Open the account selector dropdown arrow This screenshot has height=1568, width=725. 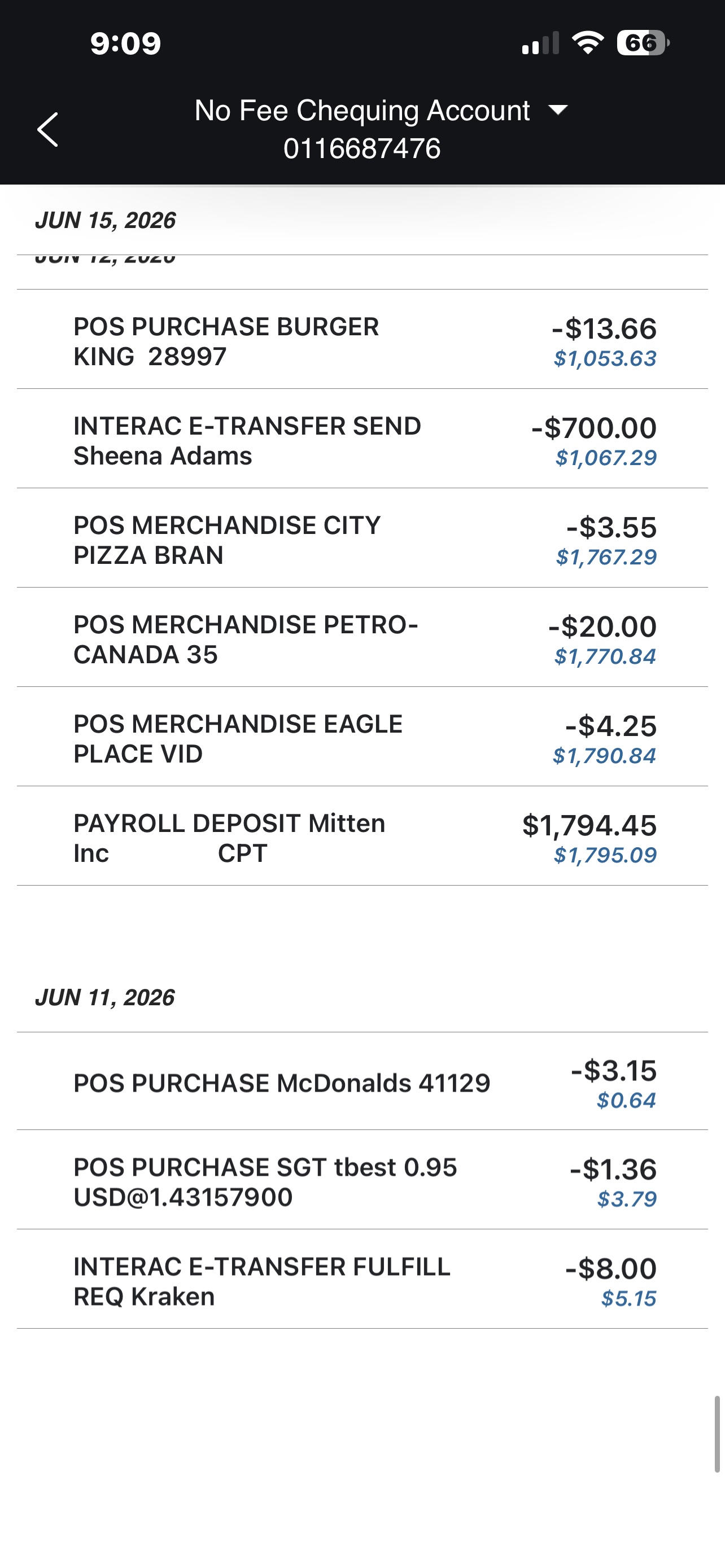click(x=558, y=110)
